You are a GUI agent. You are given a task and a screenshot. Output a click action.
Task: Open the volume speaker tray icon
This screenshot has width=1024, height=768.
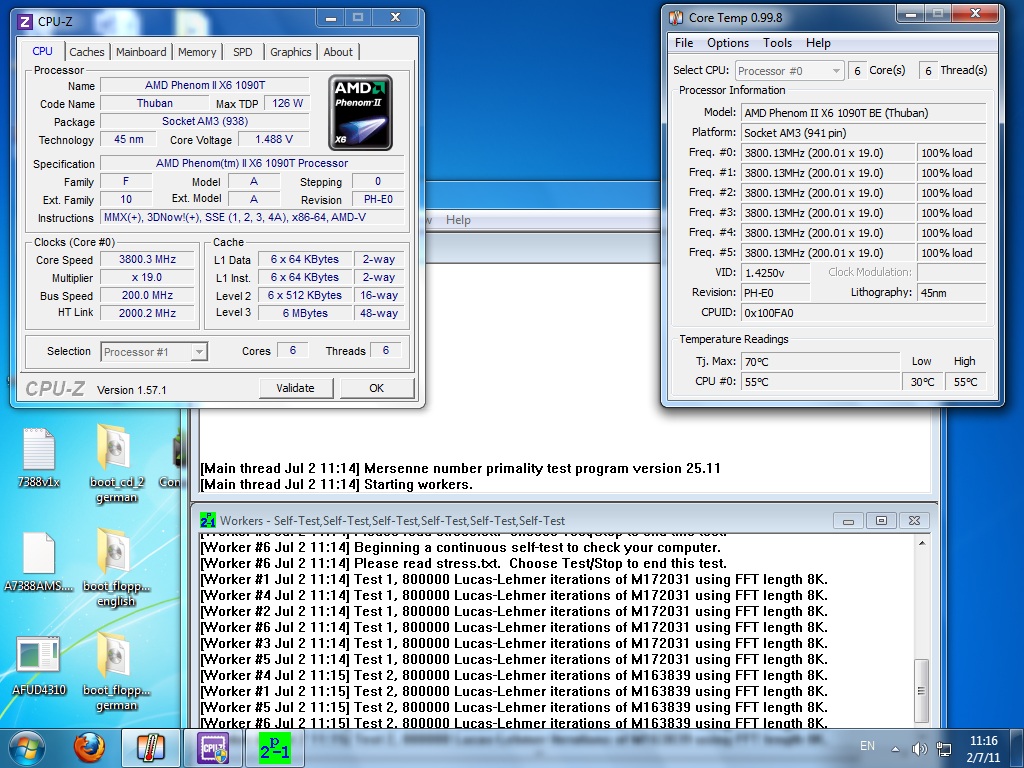click(920, 749)
